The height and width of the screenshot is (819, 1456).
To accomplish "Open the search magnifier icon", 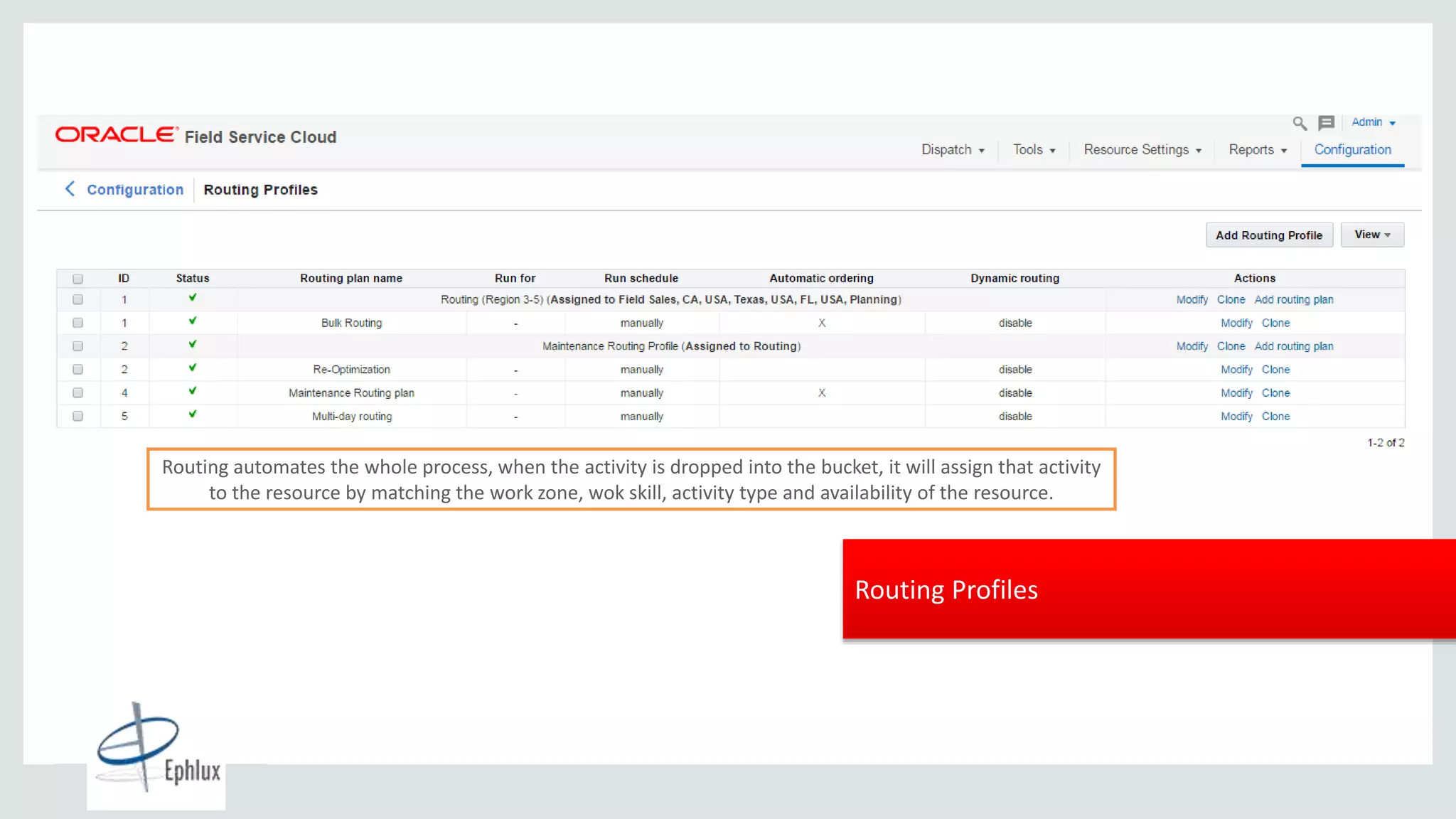I will point(1300,123).
